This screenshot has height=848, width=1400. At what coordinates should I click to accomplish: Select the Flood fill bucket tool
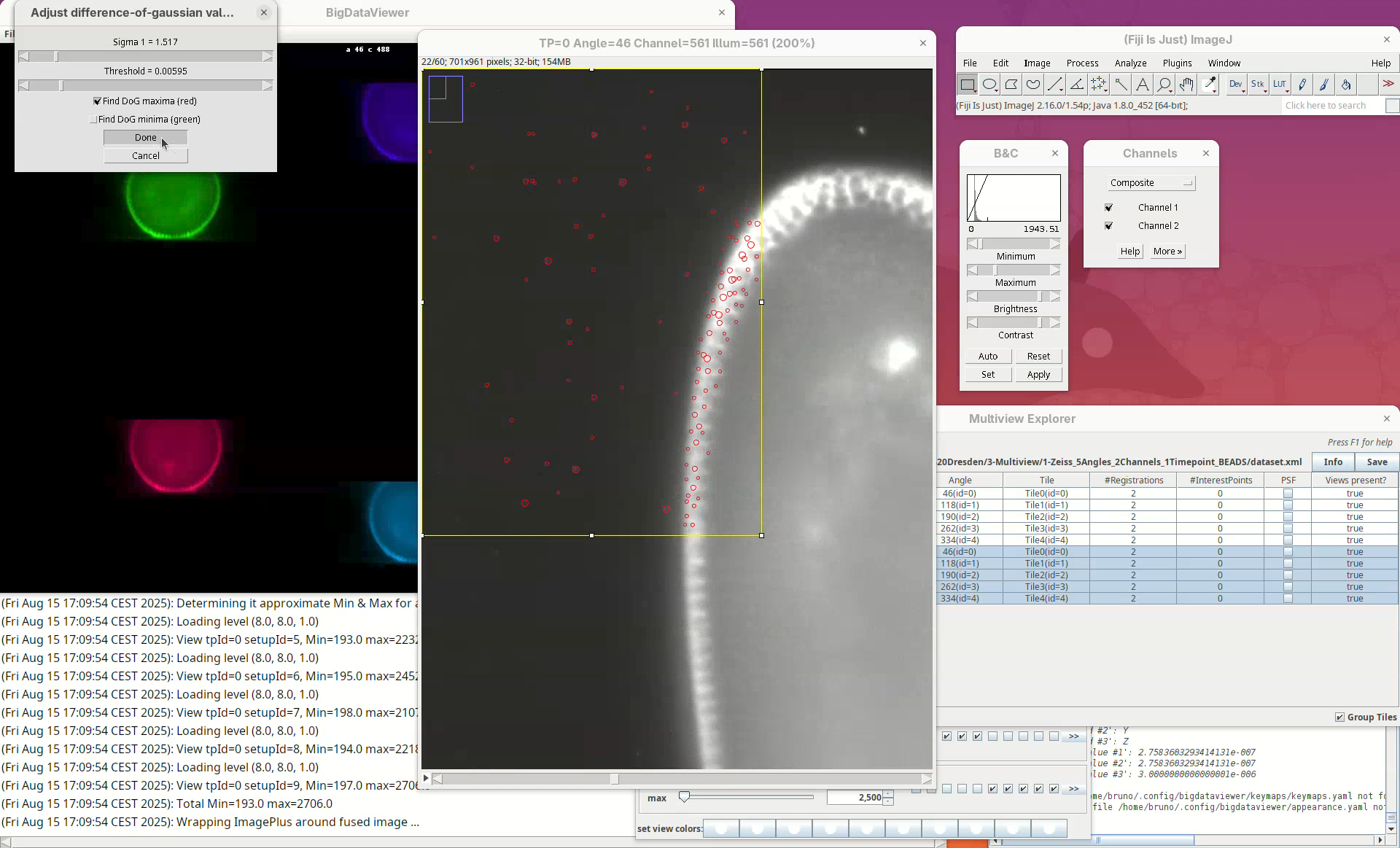pyautogui.click(x=1345, y=85)
